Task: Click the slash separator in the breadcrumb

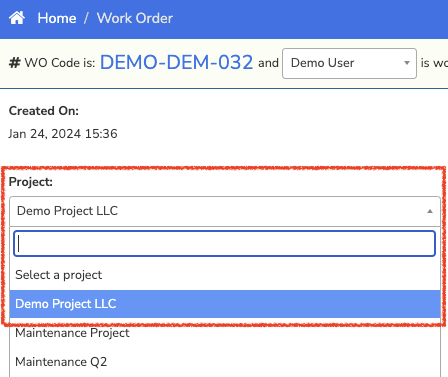Action: click(x=86, y=18)
